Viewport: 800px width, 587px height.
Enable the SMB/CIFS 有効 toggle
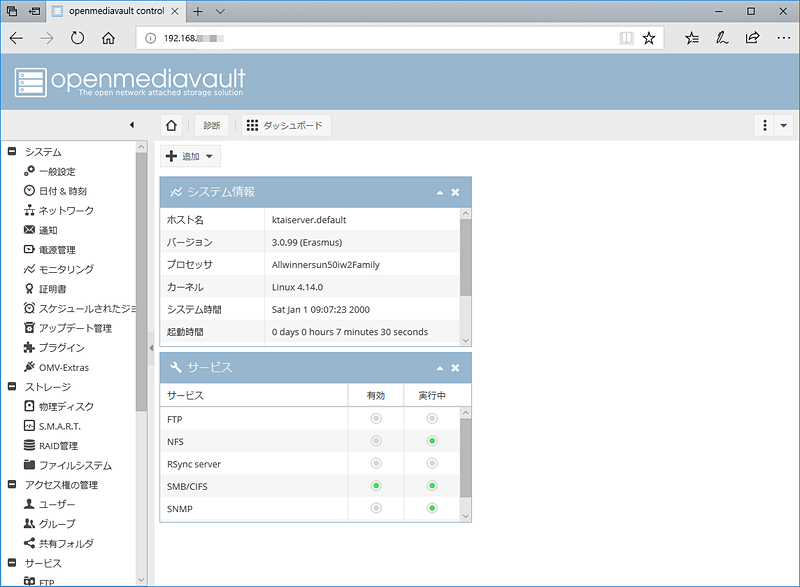[x=376, y=486]
